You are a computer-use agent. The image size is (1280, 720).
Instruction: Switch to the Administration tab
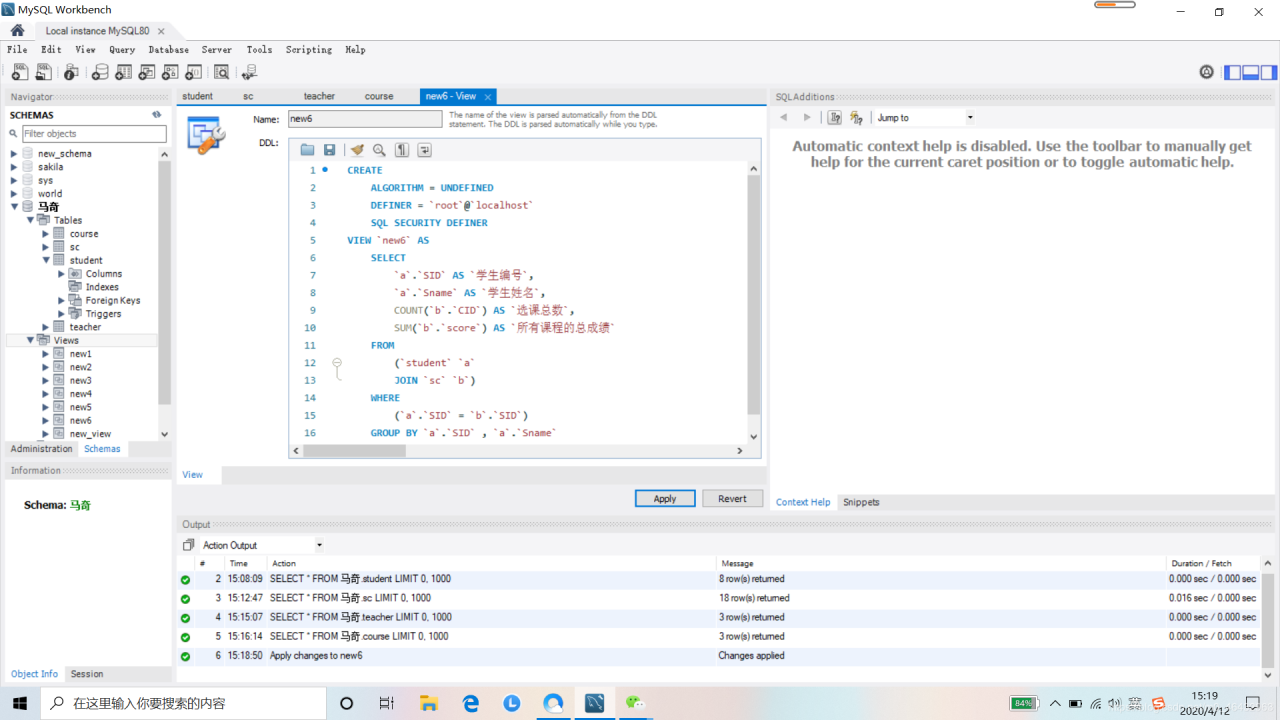pos(41,449)
